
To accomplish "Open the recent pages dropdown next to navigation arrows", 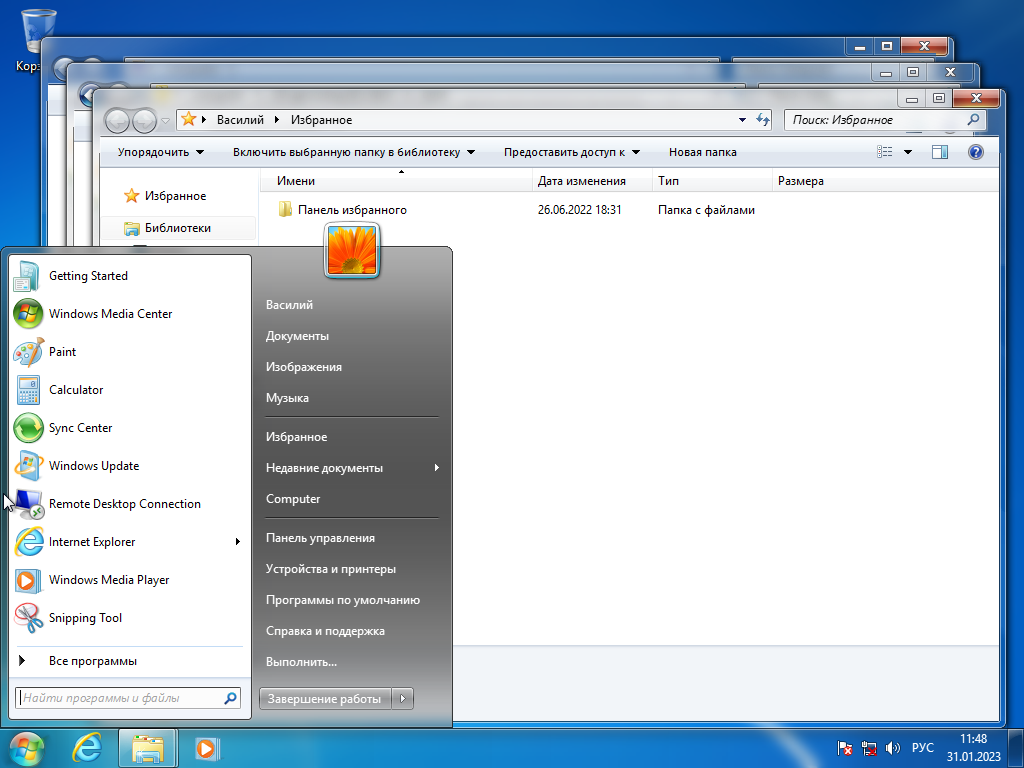I will coord(166,121).
